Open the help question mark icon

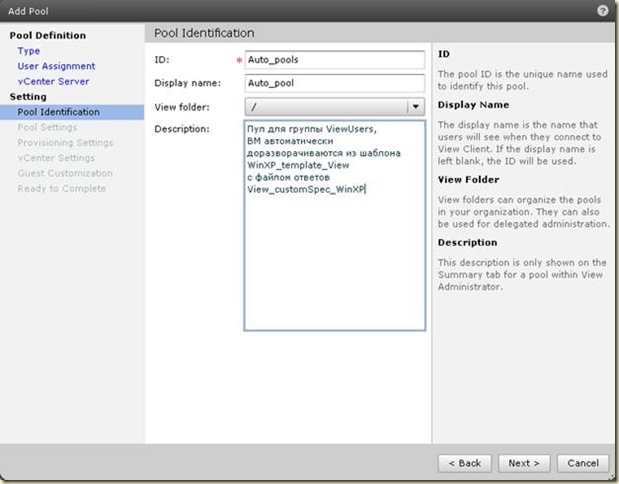click(x=602, y=11)
